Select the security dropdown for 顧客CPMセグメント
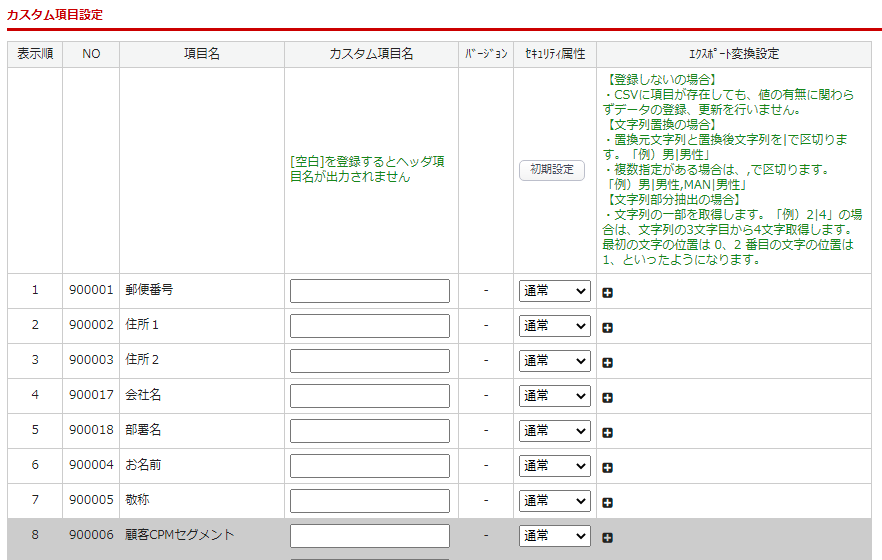 (554, 536)
